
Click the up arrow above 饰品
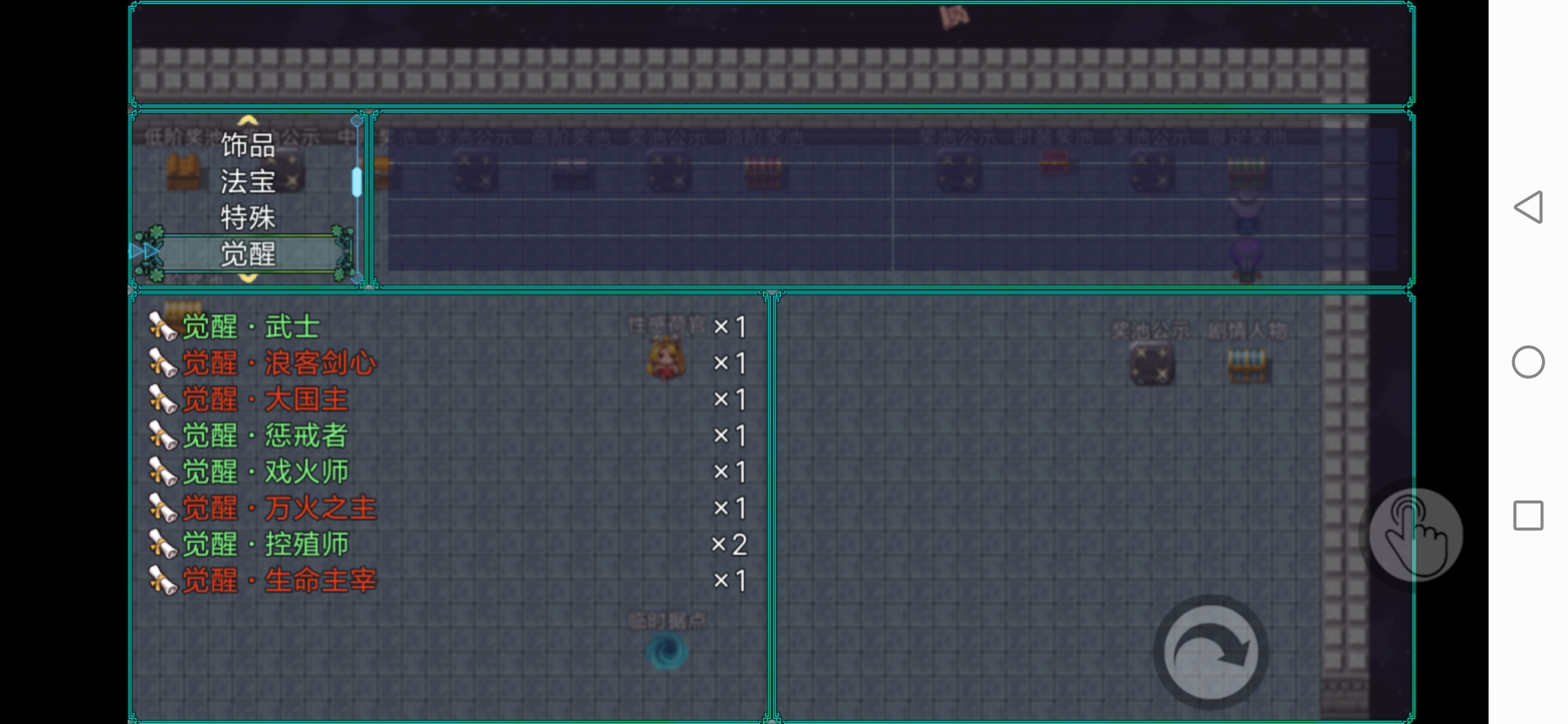click(x=248, y=121)
